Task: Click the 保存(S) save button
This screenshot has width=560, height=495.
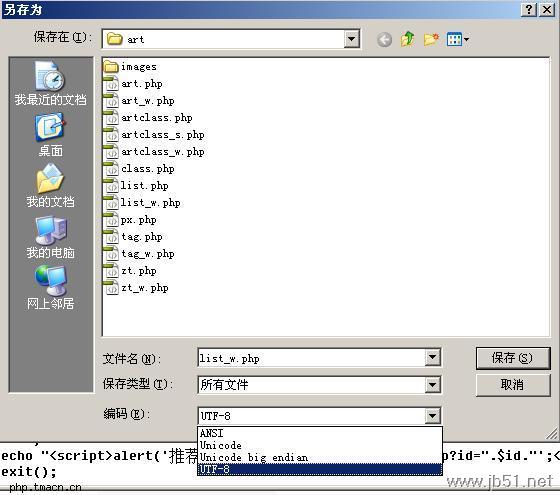Action: point(513,358)
